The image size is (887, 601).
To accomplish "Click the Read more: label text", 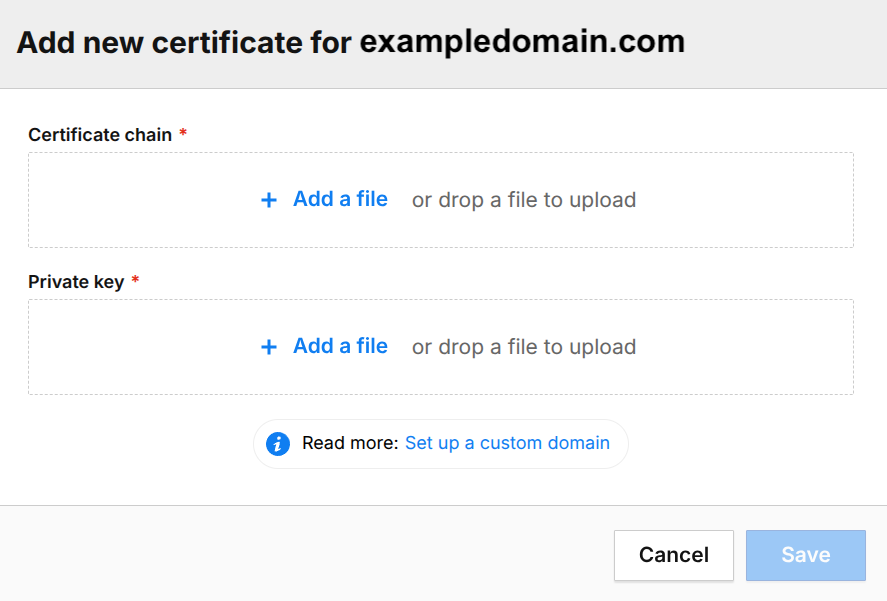I will (350, 443).
